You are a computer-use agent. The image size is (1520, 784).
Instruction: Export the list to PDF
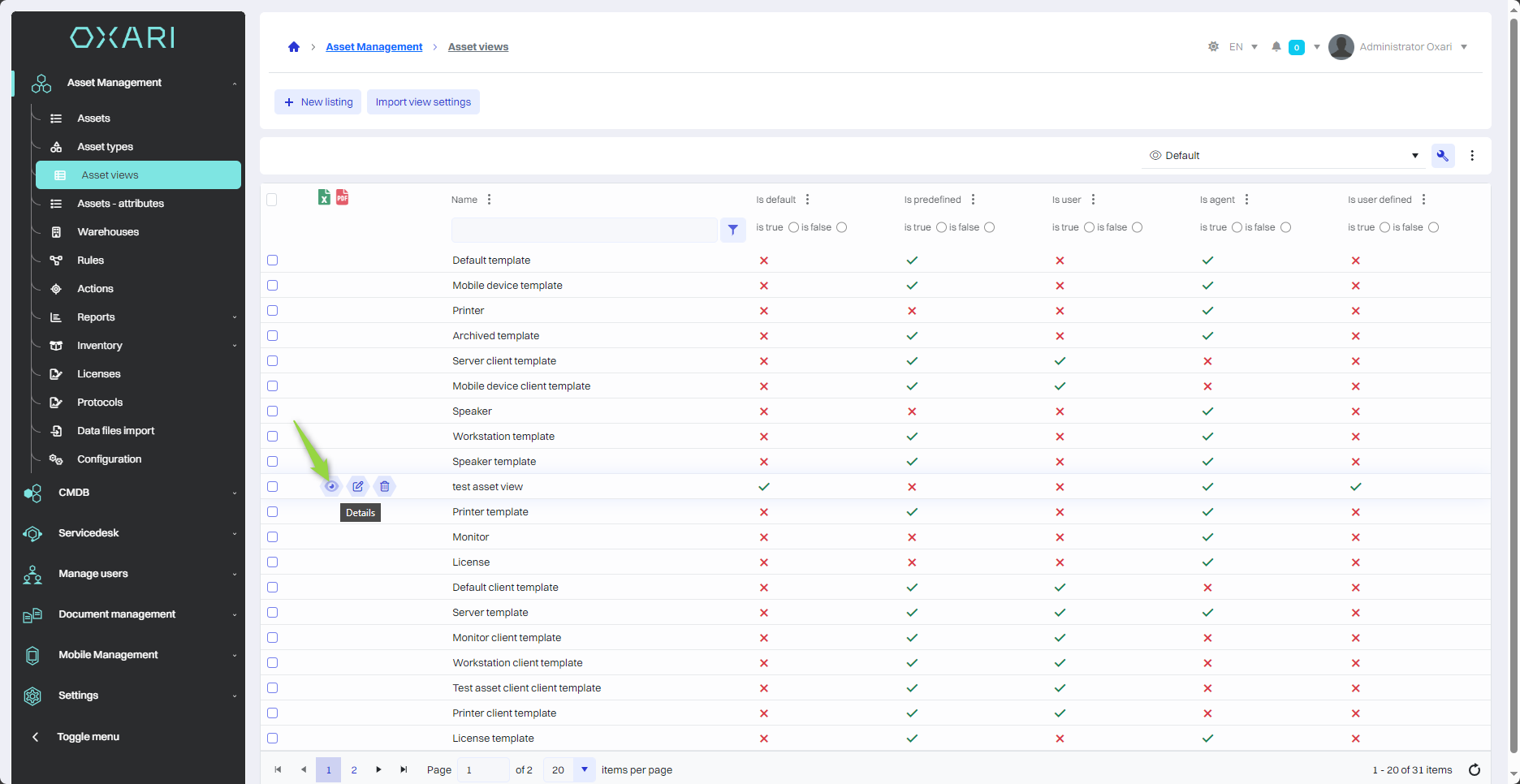click(x=343, y=197)
